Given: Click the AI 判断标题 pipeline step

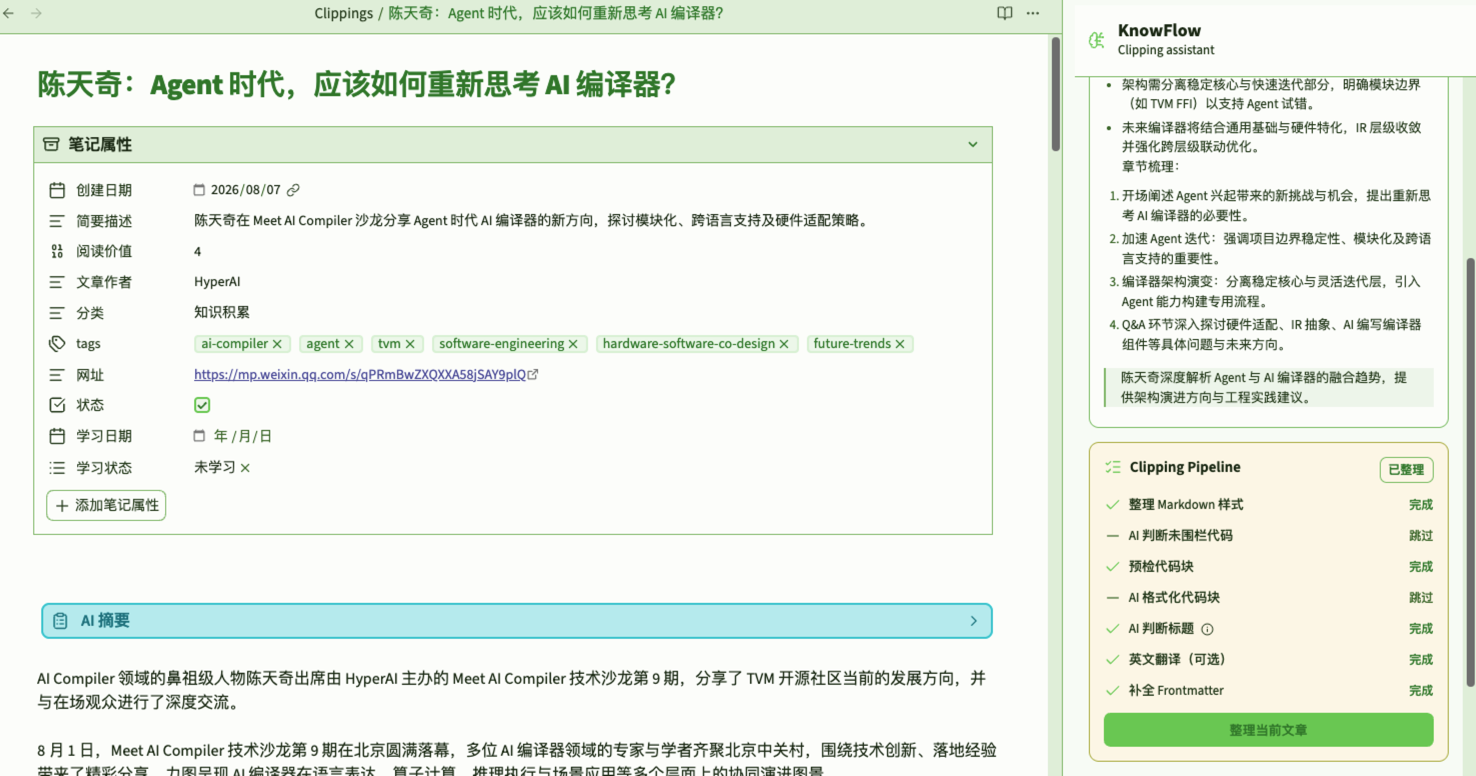Looking at the screenshot, I should [1268, 629].
